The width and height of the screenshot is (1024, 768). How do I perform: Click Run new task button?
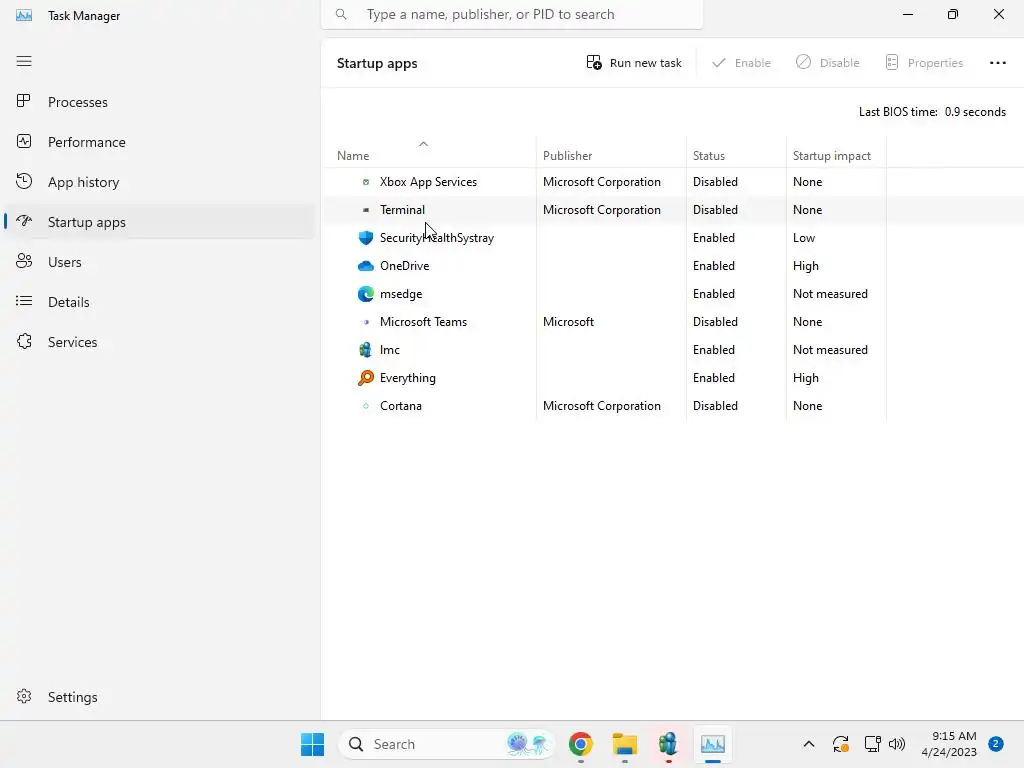[633, 63]
